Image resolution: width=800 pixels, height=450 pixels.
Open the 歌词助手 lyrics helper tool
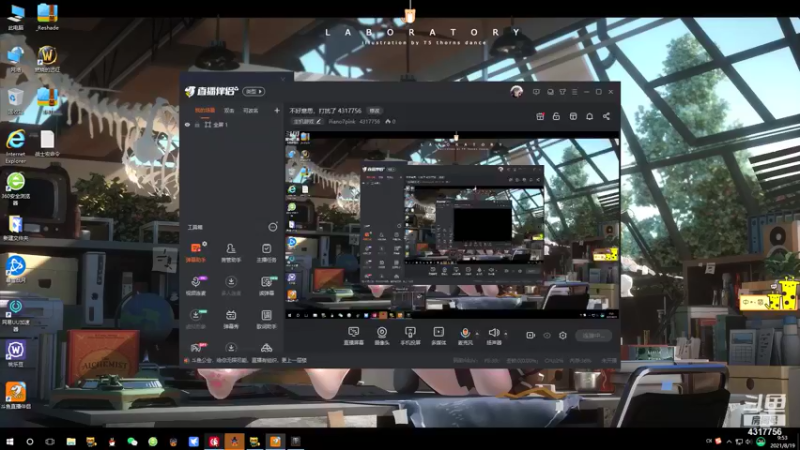pyautogui.click(x=266, y=319)
